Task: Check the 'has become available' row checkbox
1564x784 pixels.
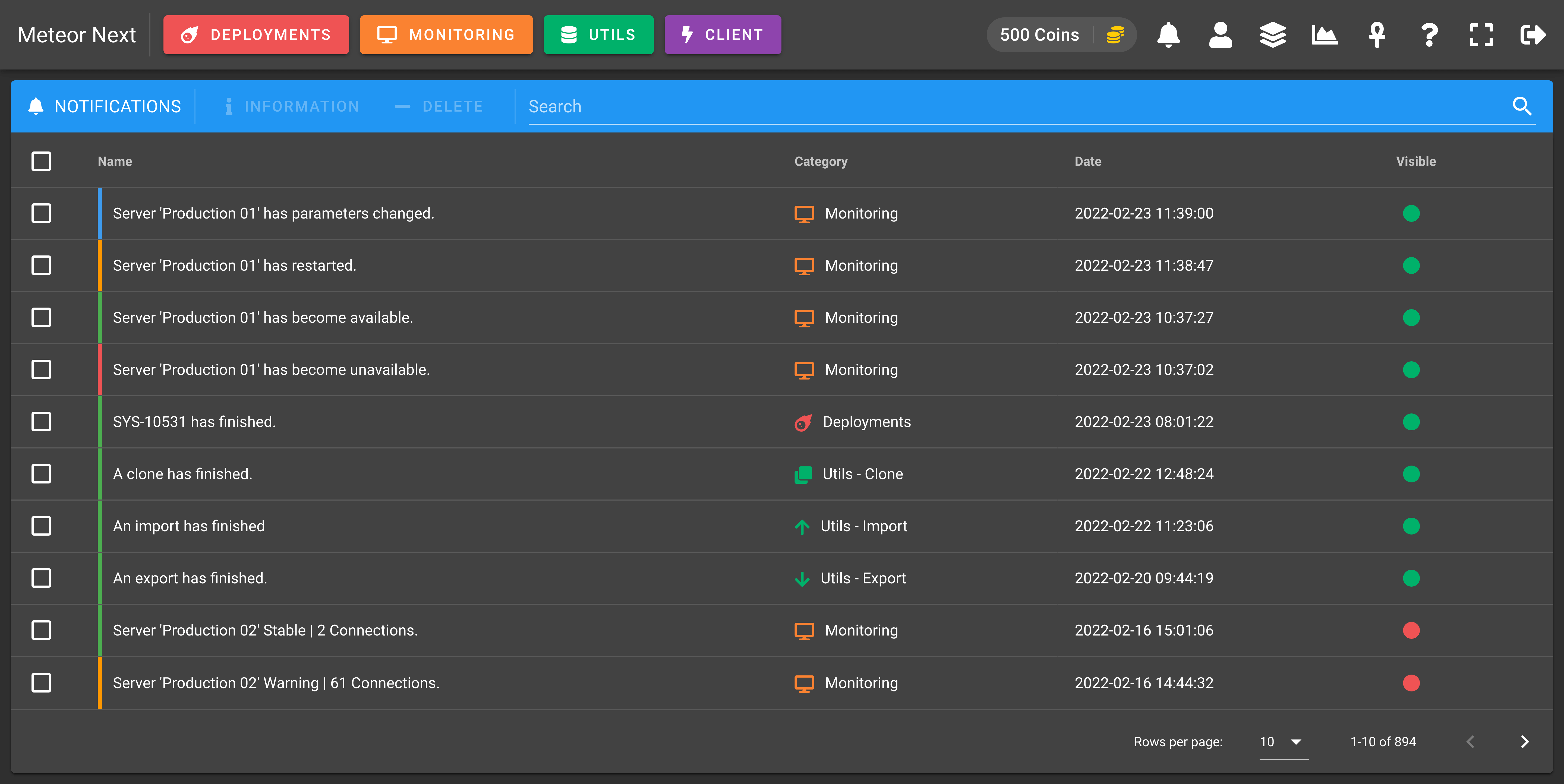Action: [x=41, y=318]
